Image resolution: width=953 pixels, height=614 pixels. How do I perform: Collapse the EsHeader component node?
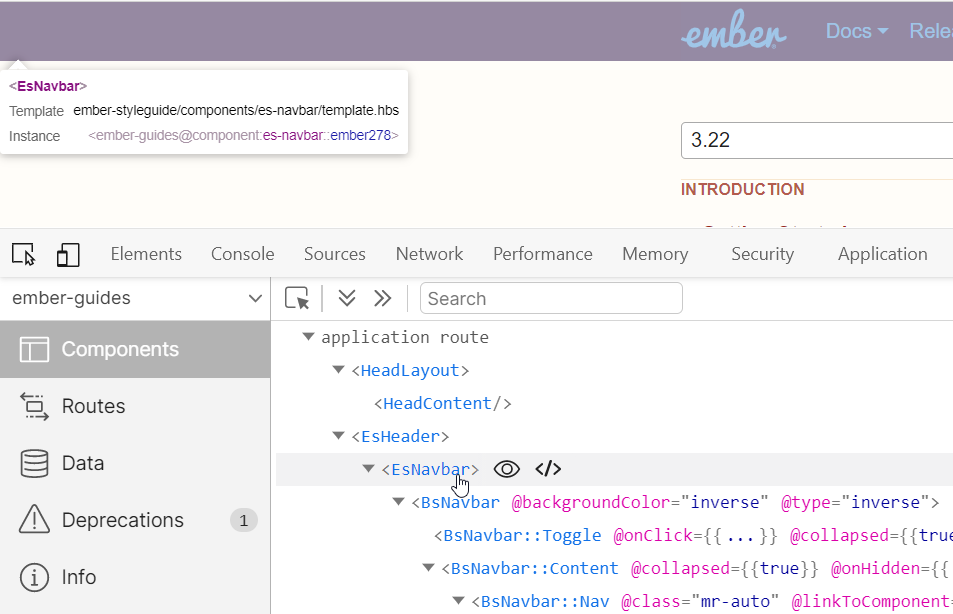coord(339,436)
